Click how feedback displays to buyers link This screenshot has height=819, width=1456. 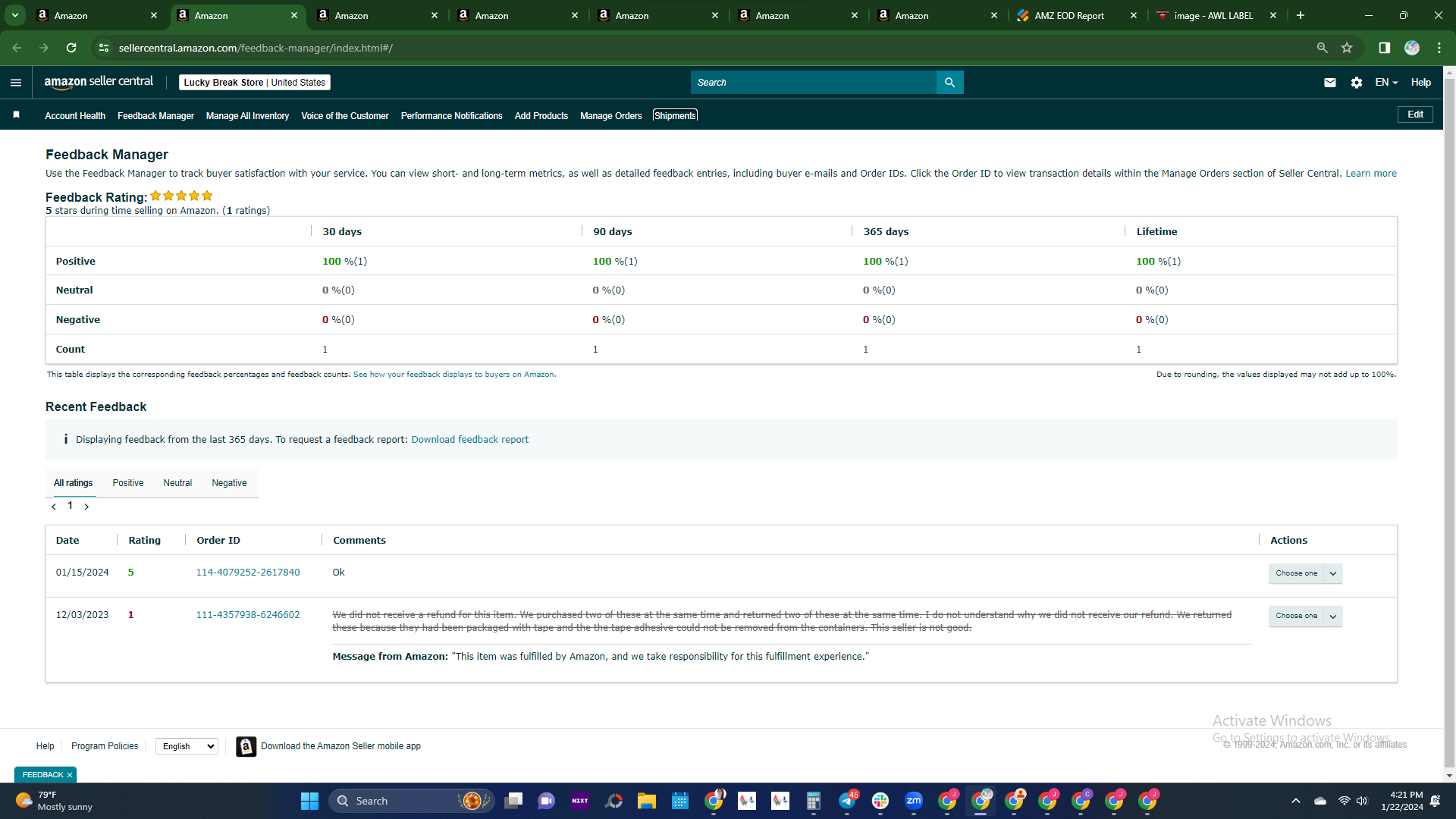tap(453, 375)
